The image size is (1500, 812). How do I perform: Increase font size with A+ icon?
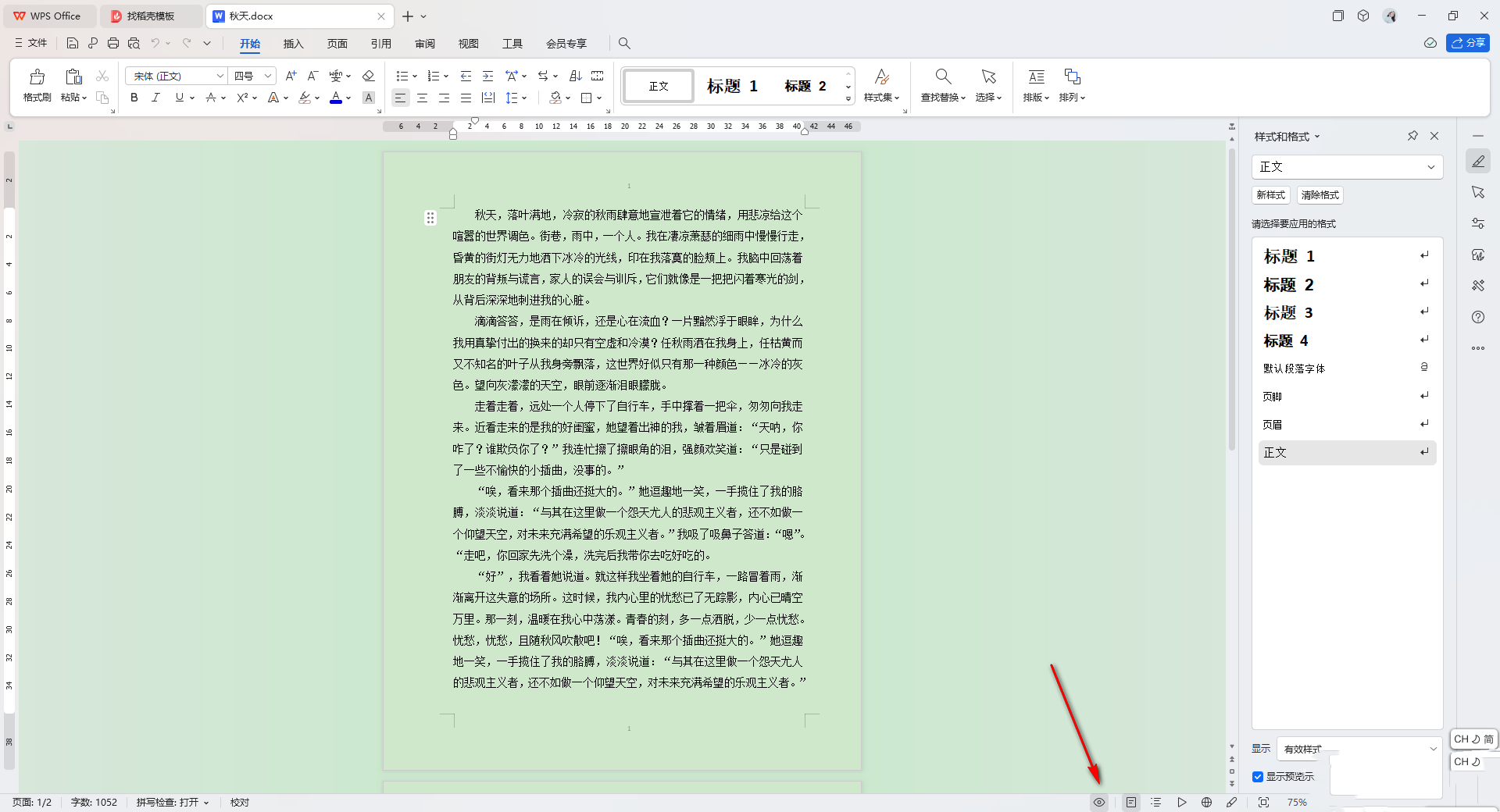[x=291, y=76]
